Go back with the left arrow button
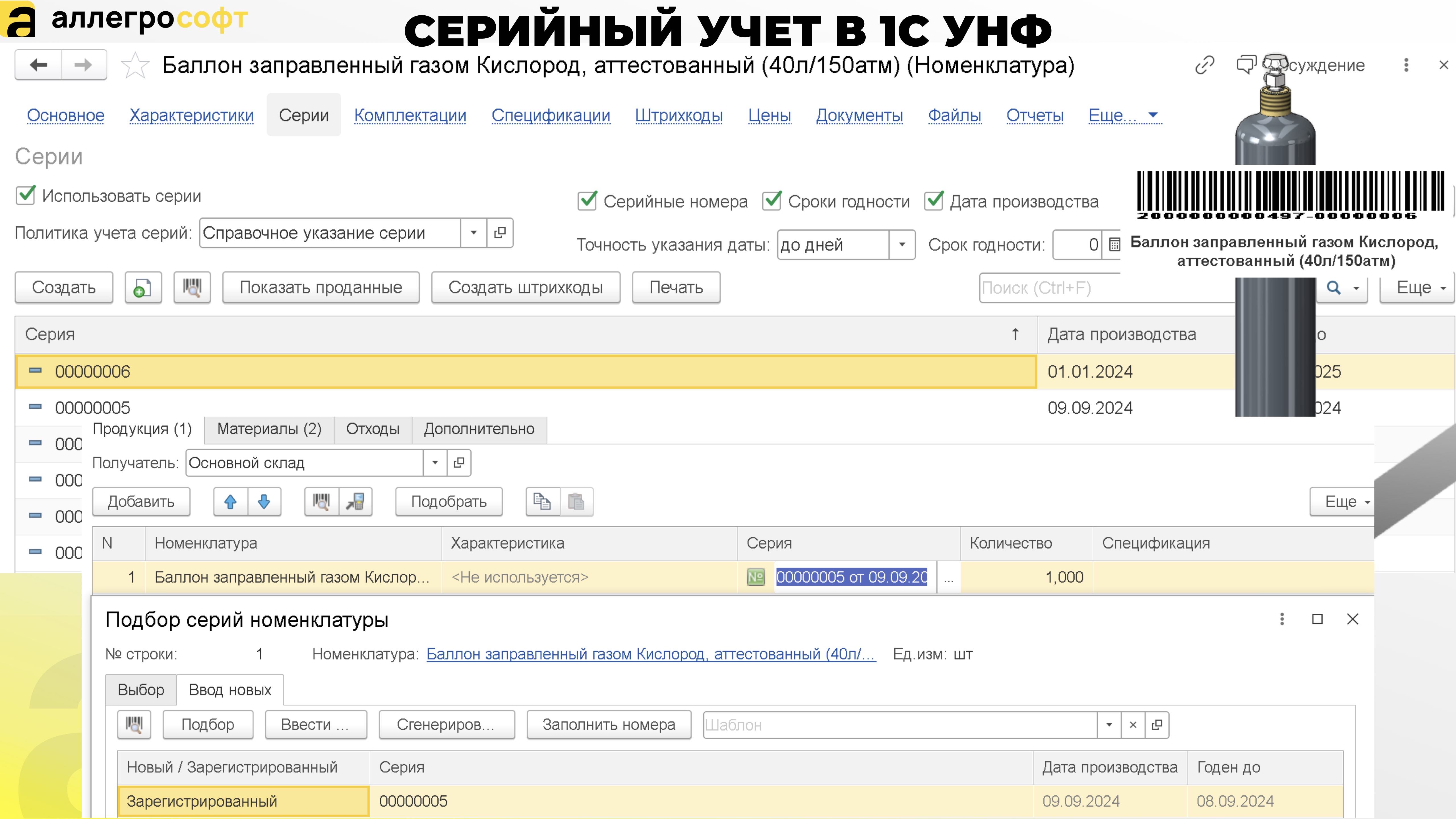 (x=38, y=65)
